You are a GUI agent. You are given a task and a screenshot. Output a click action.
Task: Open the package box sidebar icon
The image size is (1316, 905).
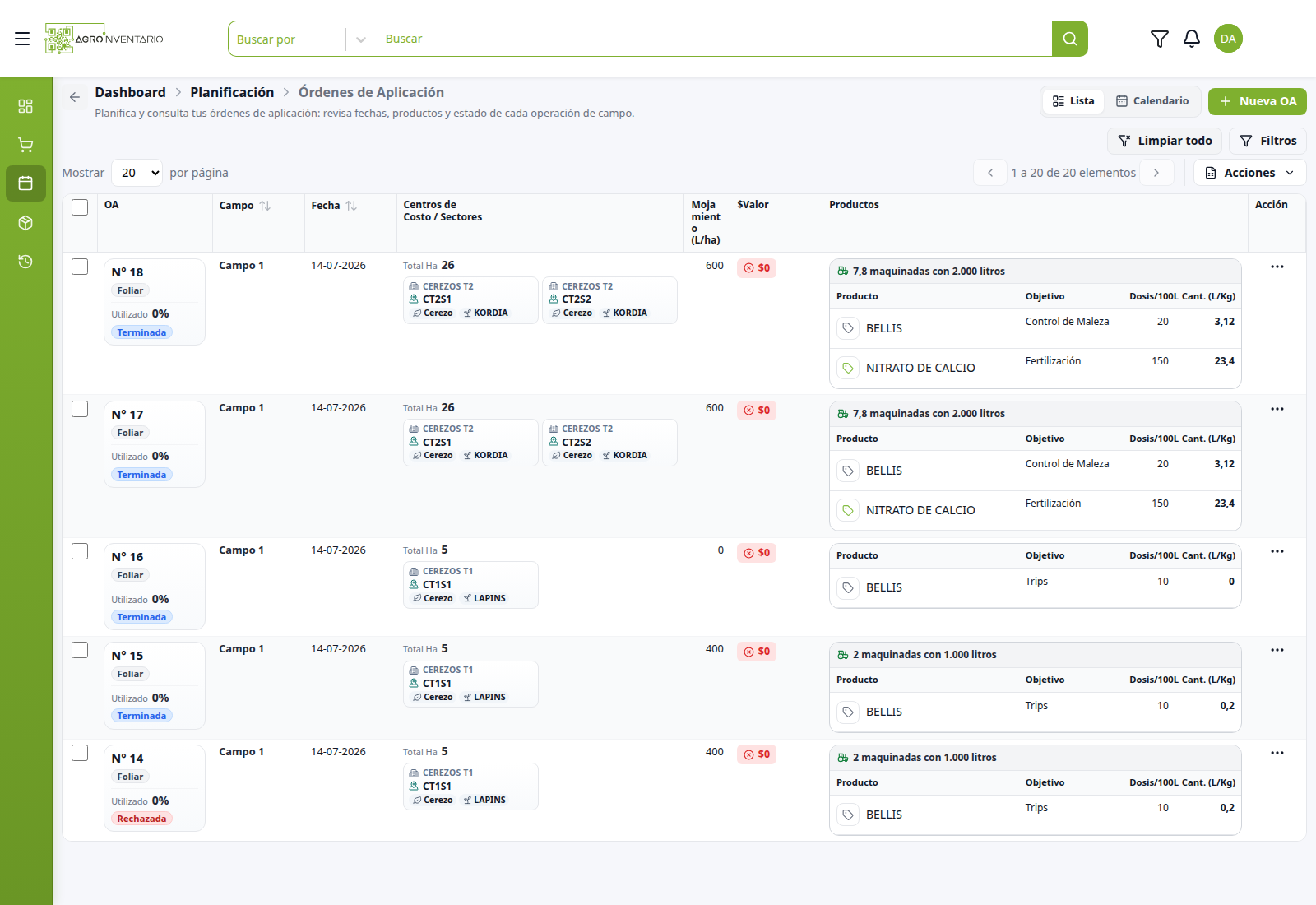coord(25,223)
